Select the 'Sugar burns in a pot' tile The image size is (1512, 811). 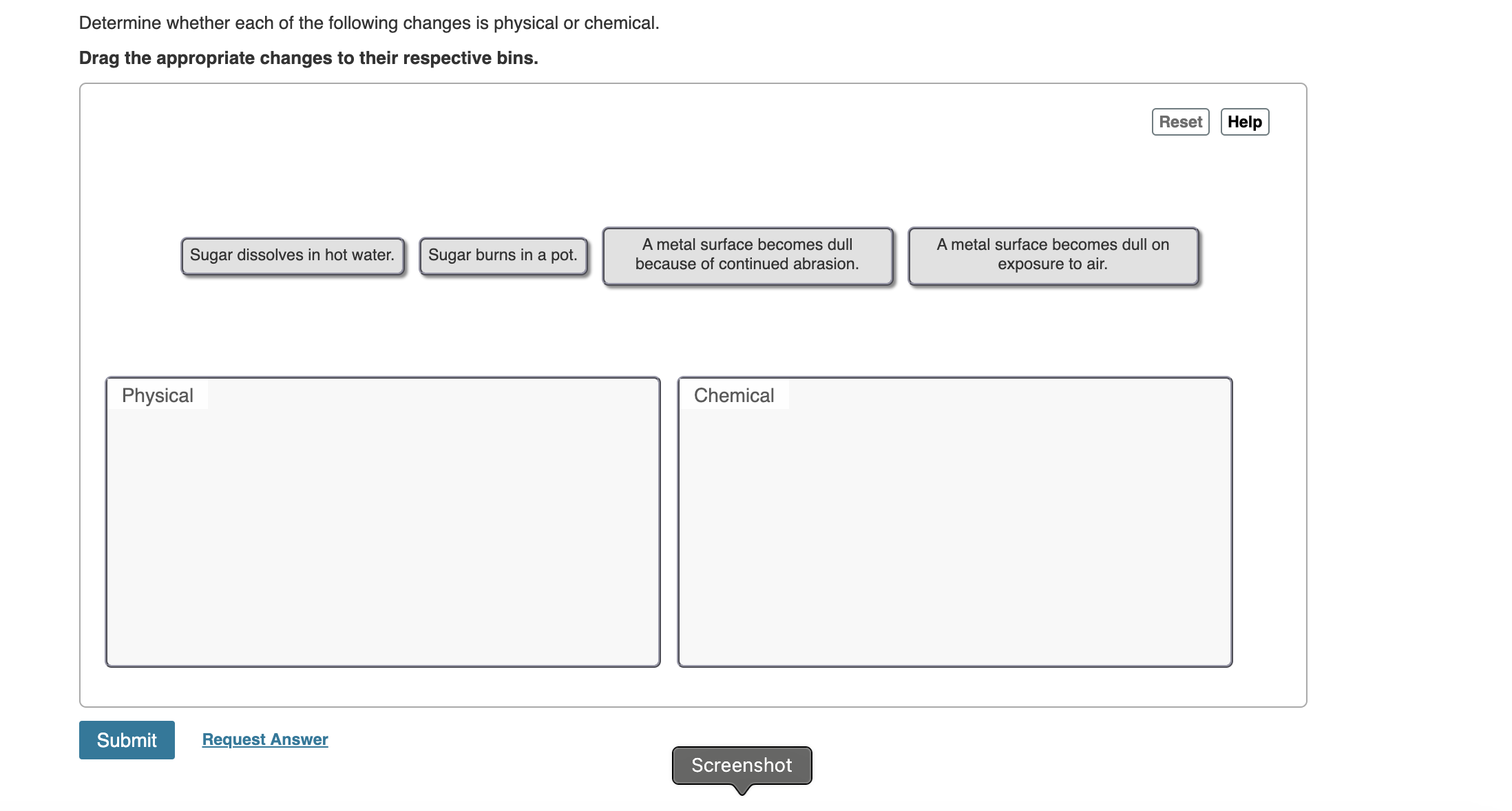click(503, 255)
